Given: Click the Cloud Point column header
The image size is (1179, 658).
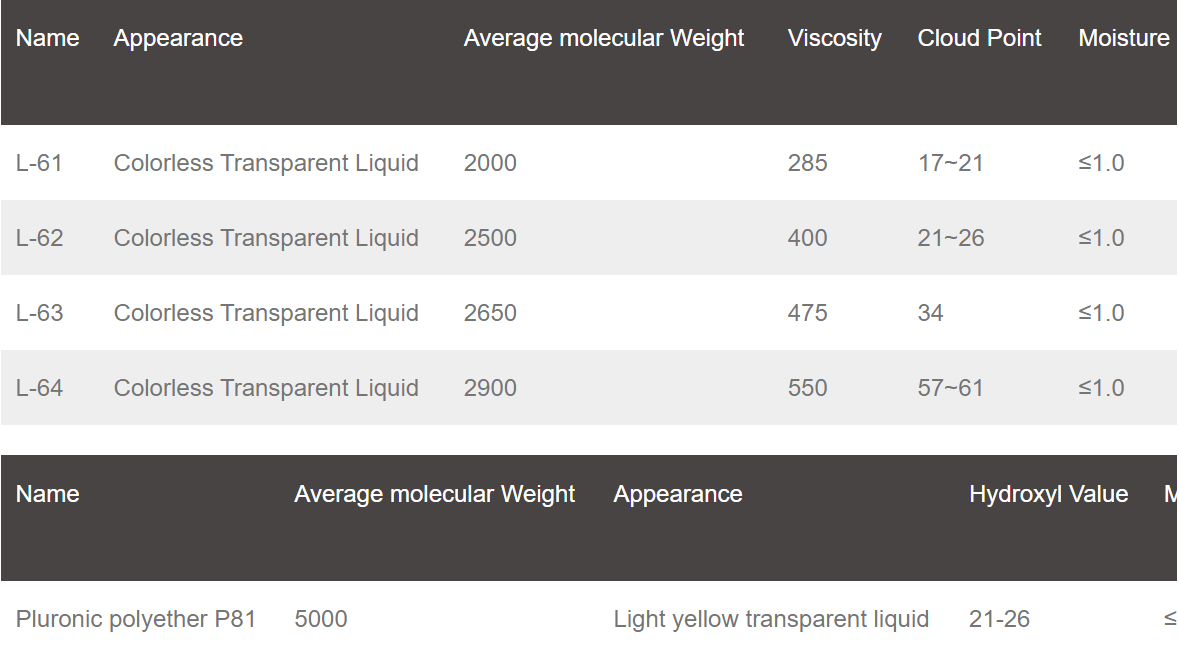Looking at the screenshot, I should coord(979,38).
